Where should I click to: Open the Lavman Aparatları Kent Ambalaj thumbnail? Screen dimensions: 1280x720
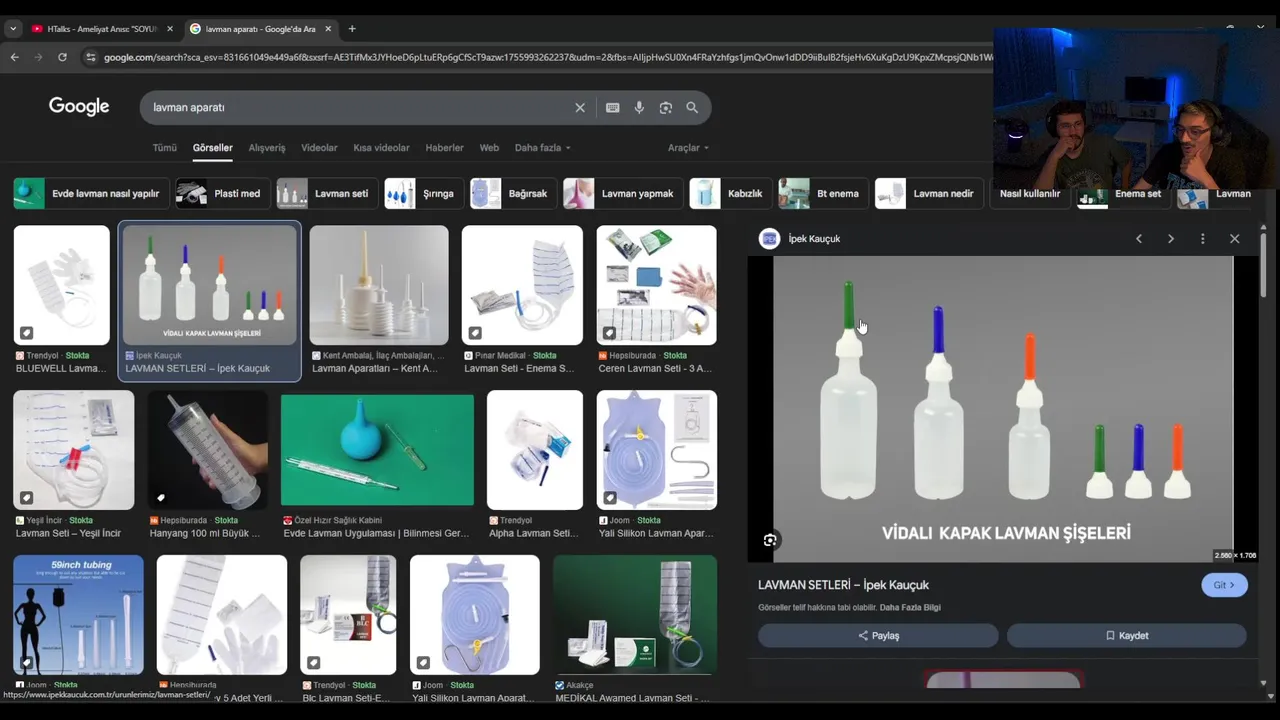(x=379, y=285)
